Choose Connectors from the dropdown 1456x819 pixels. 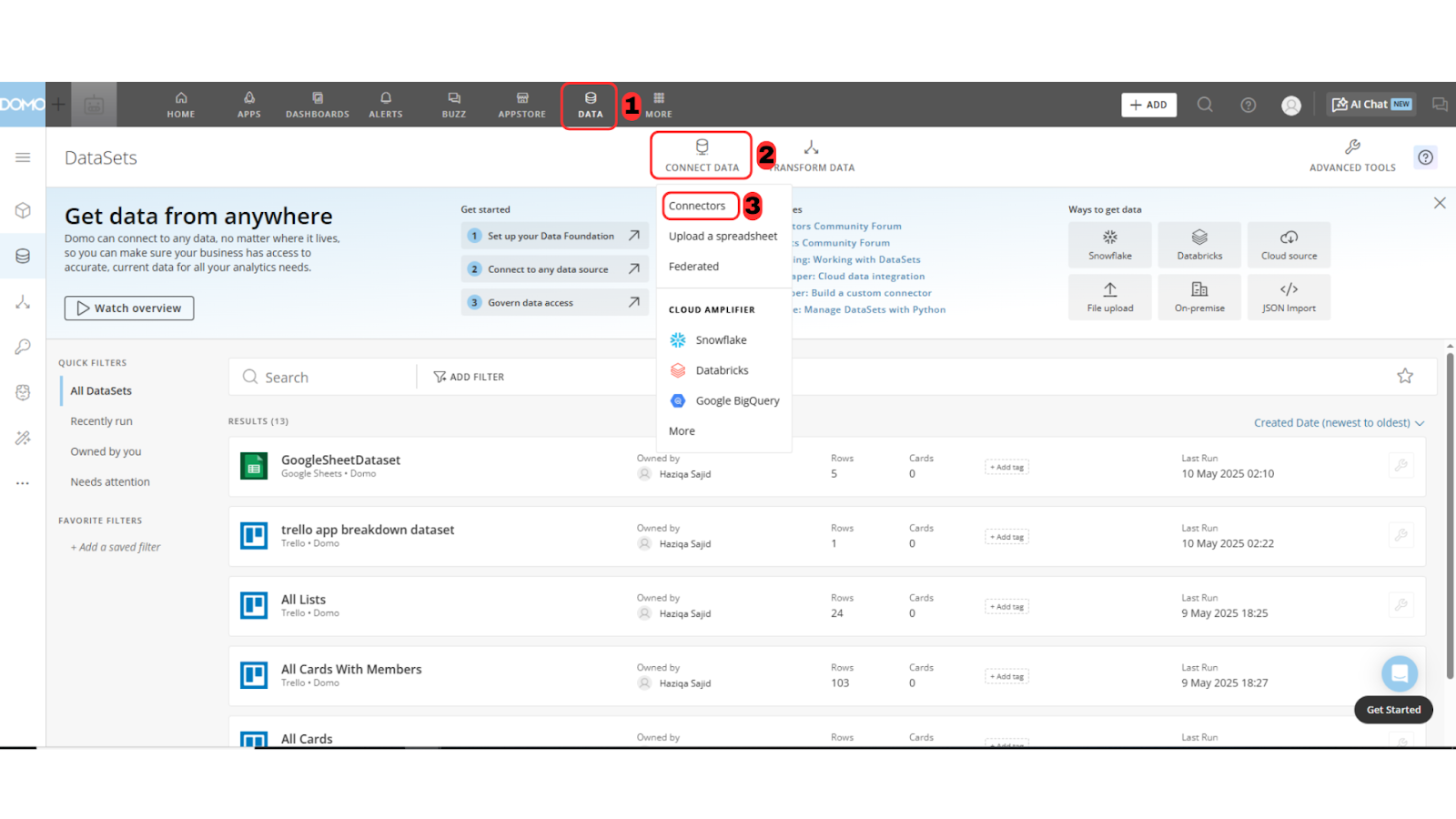pyautogui.click(x=697, y=206)
